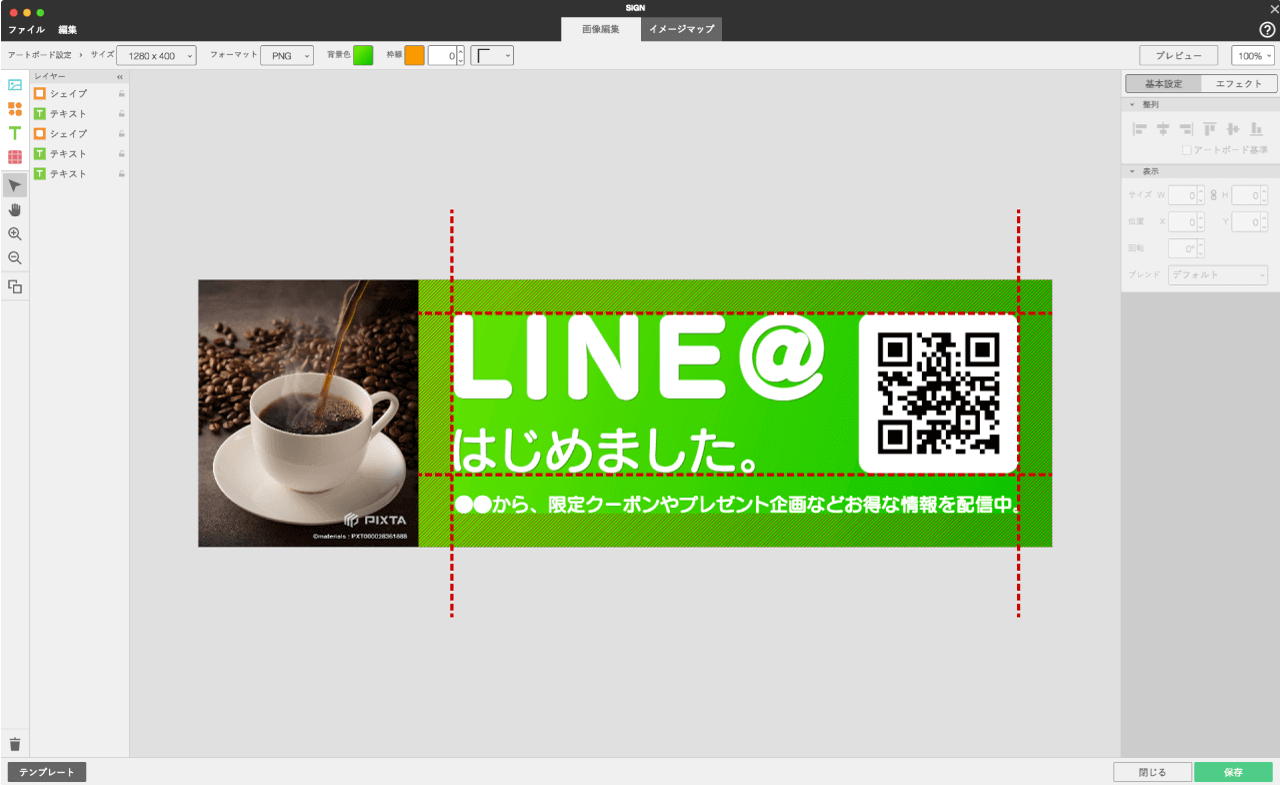The width and height of the screenshot is (1280, 785).
Task: Select the green text tool
Action: [x=15, y=133]
